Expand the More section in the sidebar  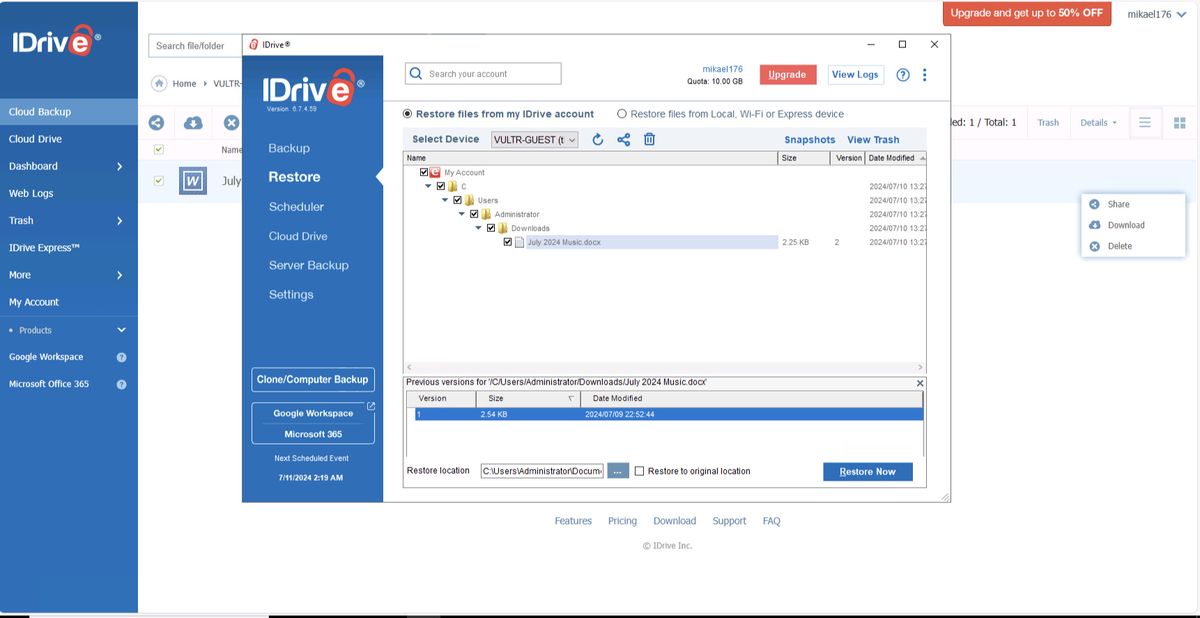pyautogui.click(x=60, y=274)
